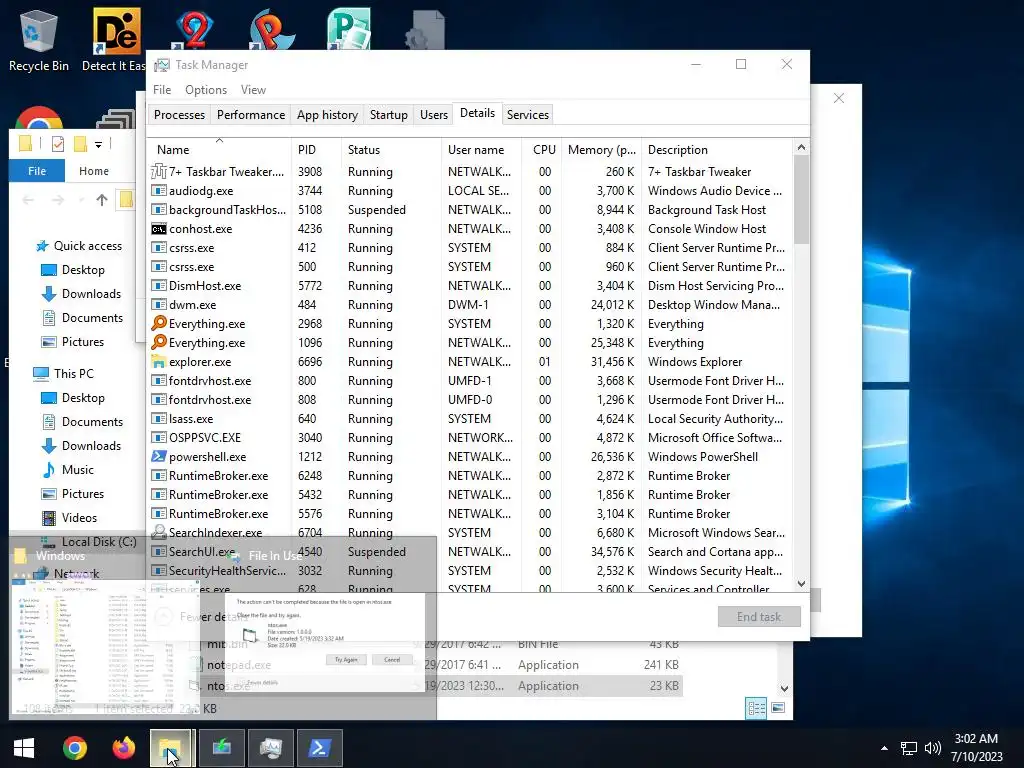Select the powershell.exe process icon

[x=159, y=456]
